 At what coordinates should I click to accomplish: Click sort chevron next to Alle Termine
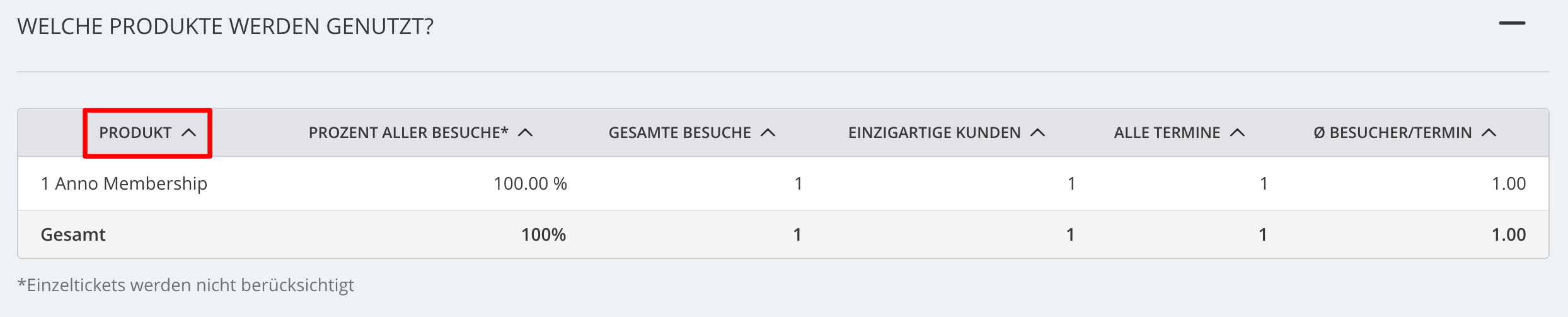tap(1238, 133)
